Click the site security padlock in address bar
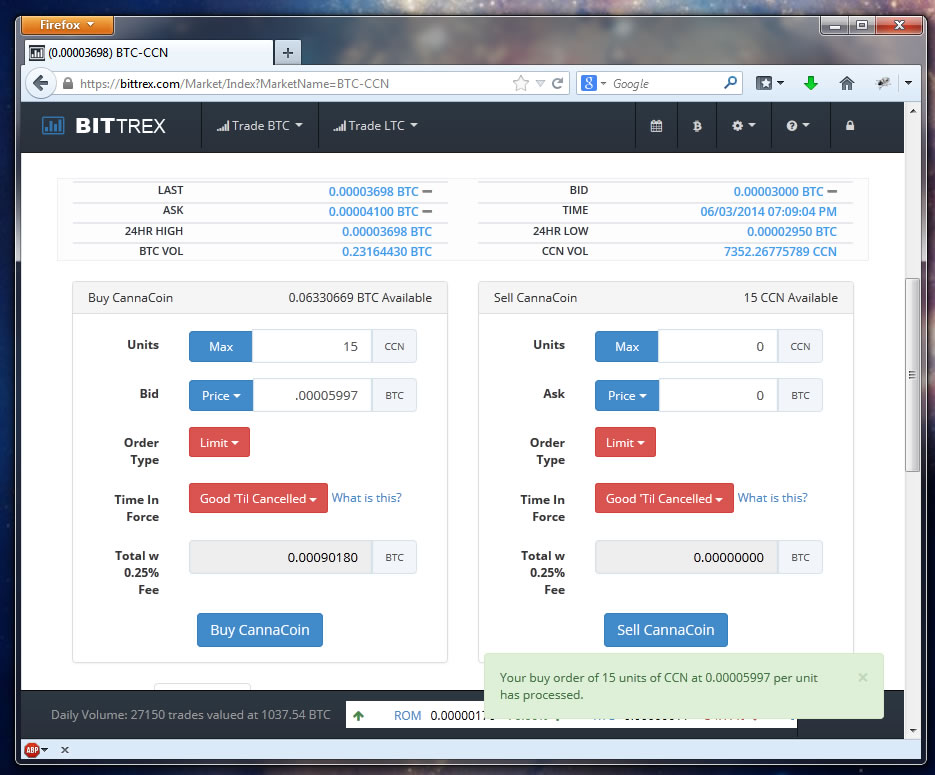The image size is (935, 775). click(67, 83)
